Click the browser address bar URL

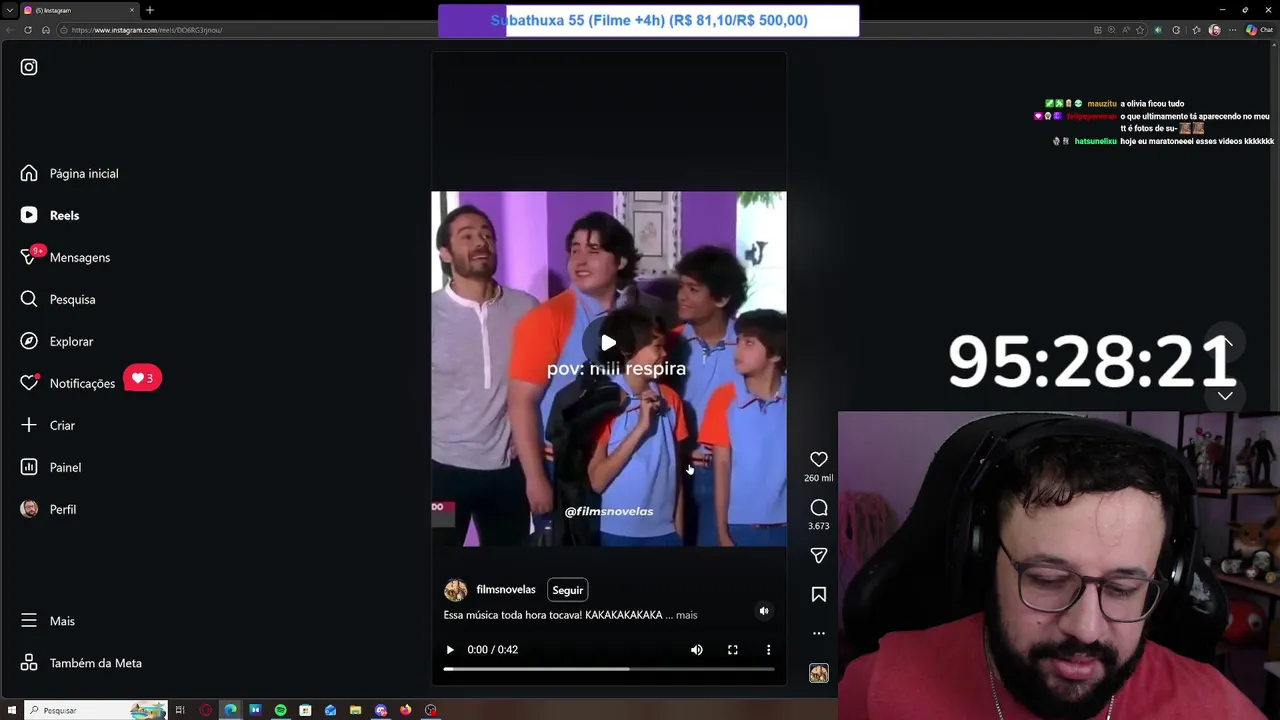[x=146, y=30]
